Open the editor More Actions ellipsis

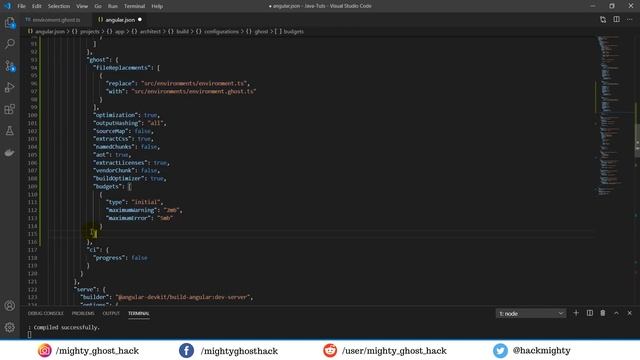(x=629, y=19)
